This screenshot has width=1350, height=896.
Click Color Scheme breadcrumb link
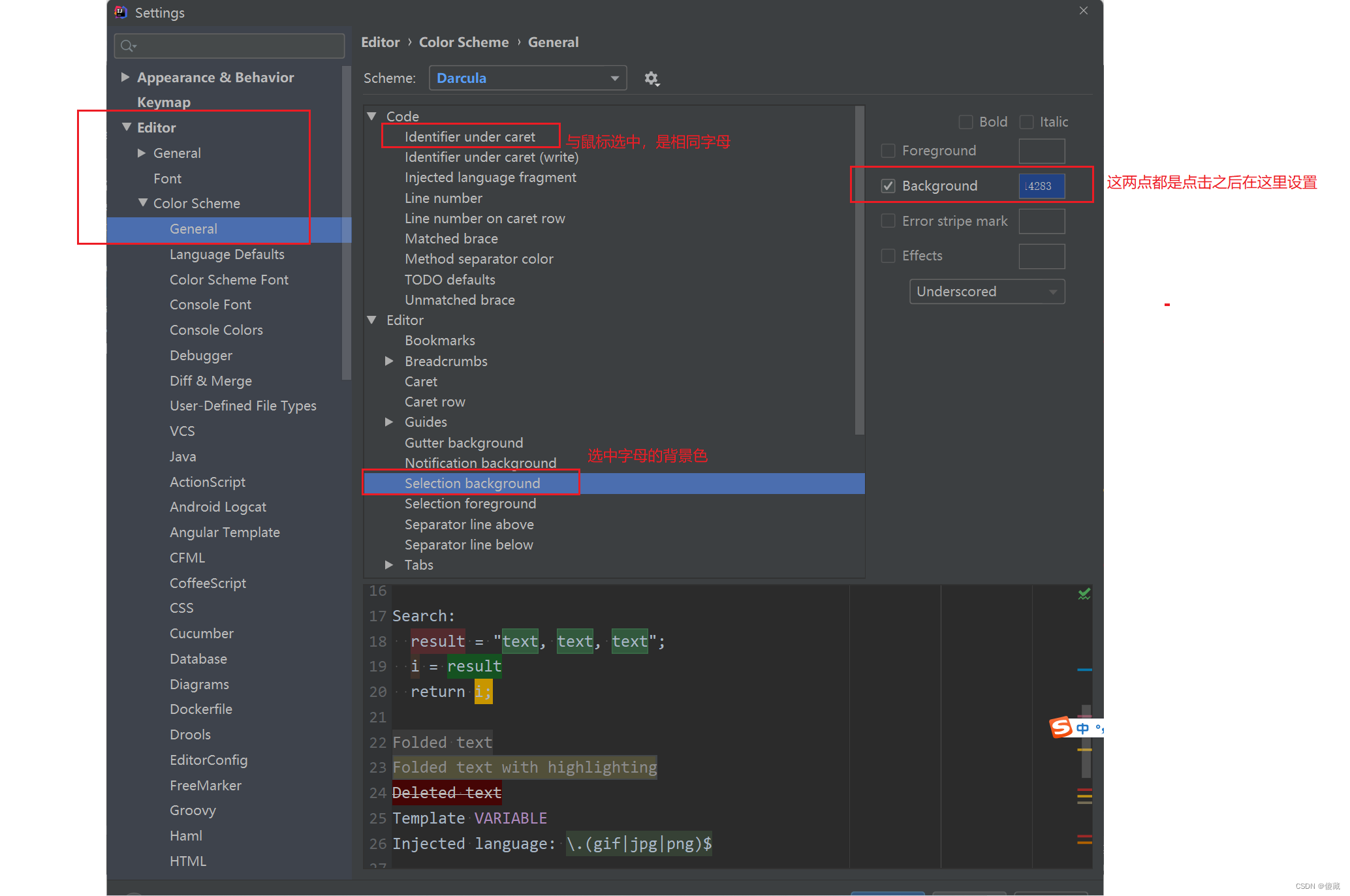click(463, 42)
